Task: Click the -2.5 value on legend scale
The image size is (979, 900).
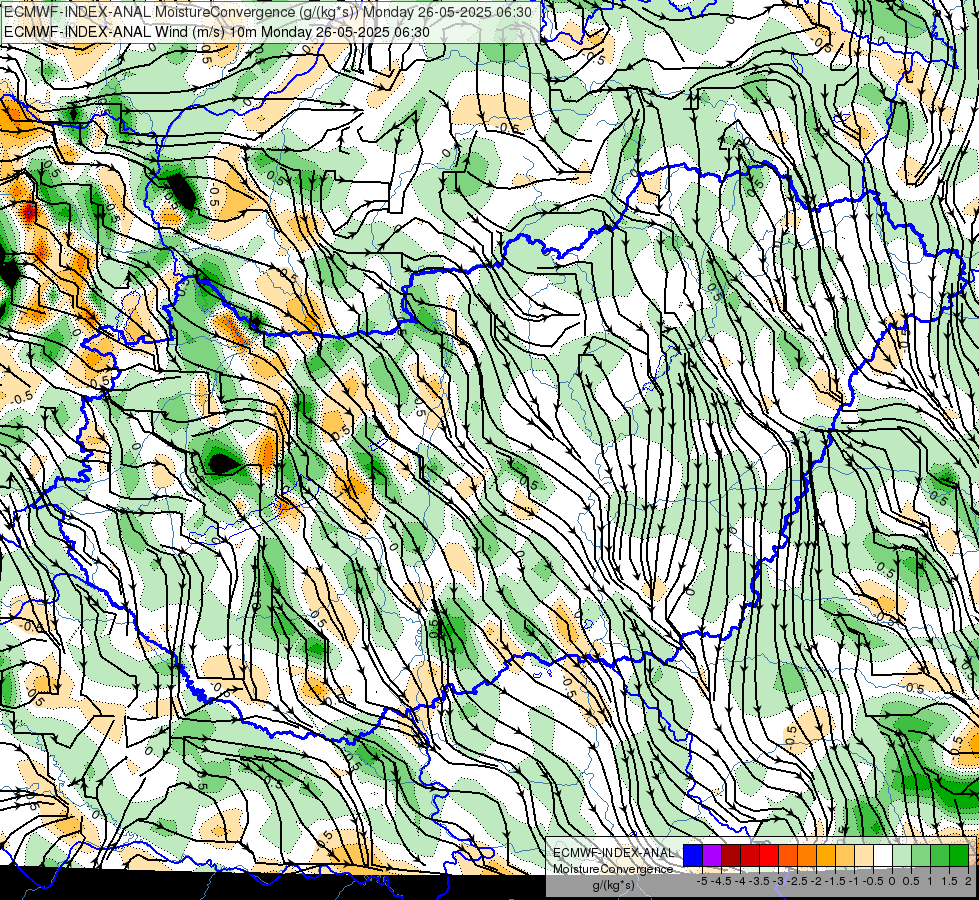Action: tap(796, 881)
